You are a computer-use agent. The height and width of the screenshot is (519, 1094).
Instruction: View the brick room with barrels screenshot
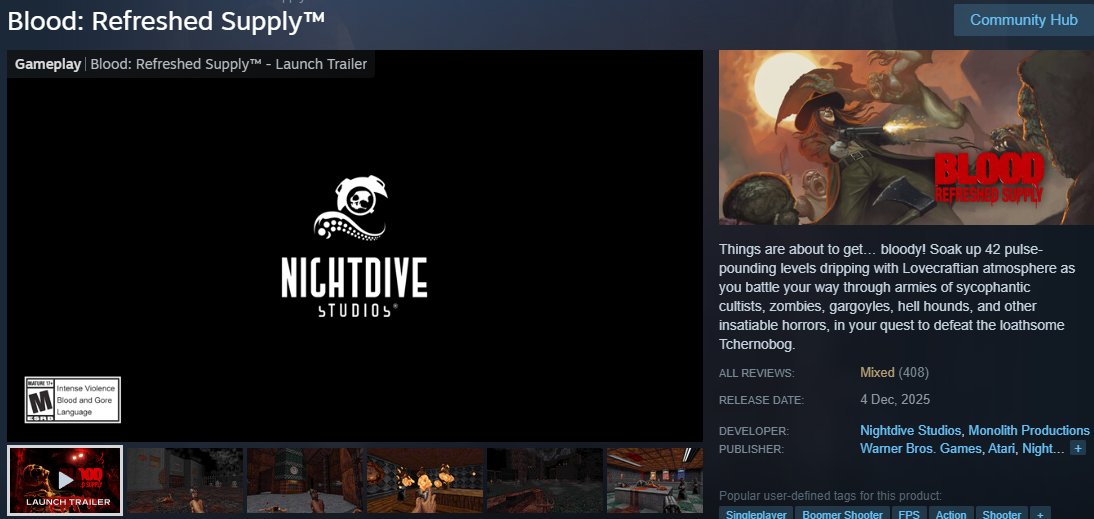point(305,480)
